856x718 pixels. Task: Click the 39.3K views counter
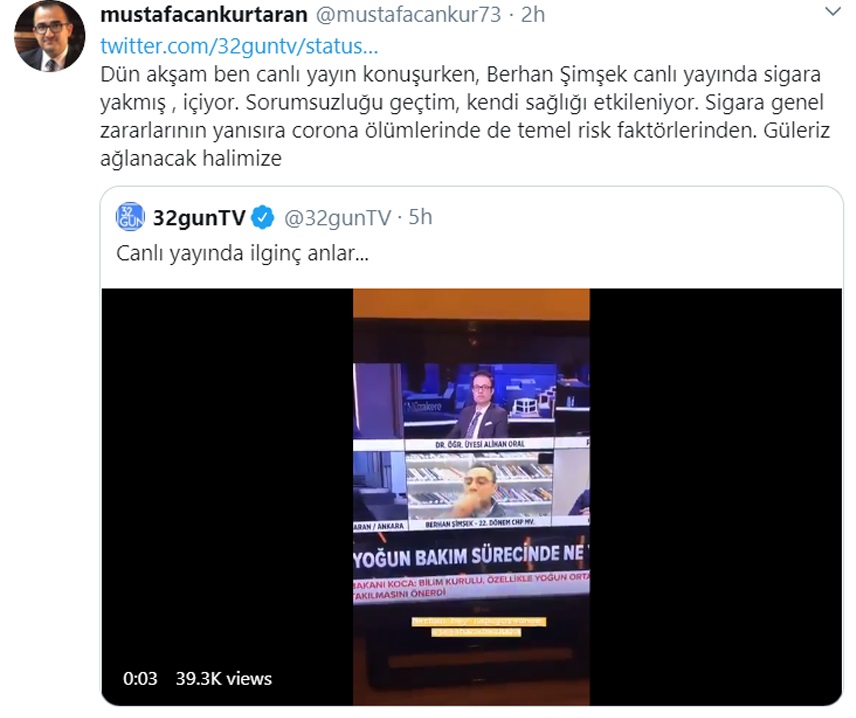(224, 678)
